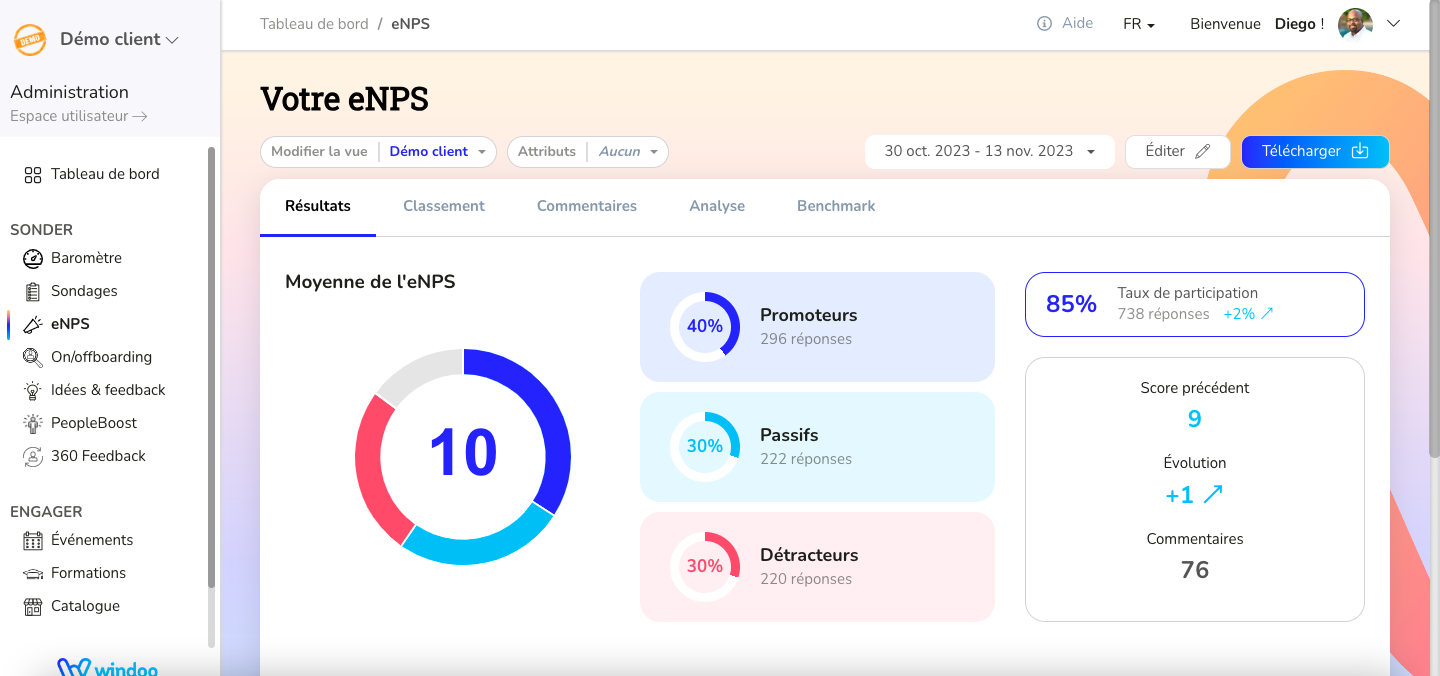Go to Tableau de bord breadcrumb
The height and width of the screenshot is (676, 1440).
(x=314, y=24)
